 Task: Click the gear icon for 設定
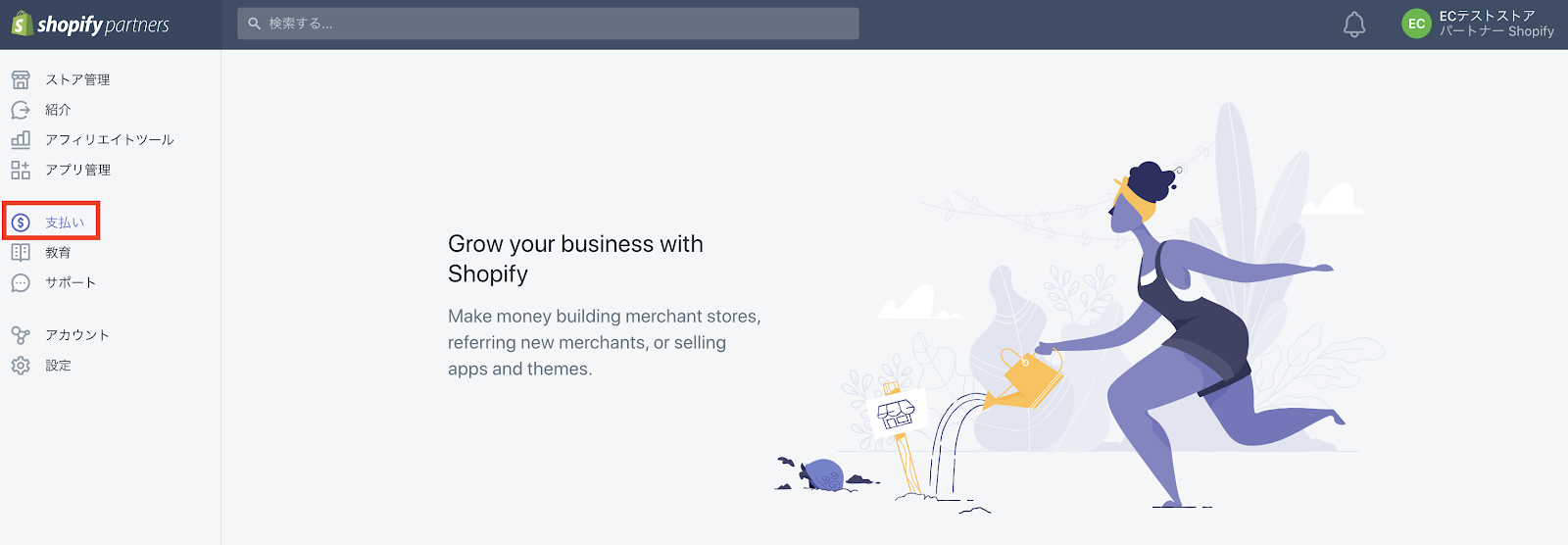click(21, 366)
